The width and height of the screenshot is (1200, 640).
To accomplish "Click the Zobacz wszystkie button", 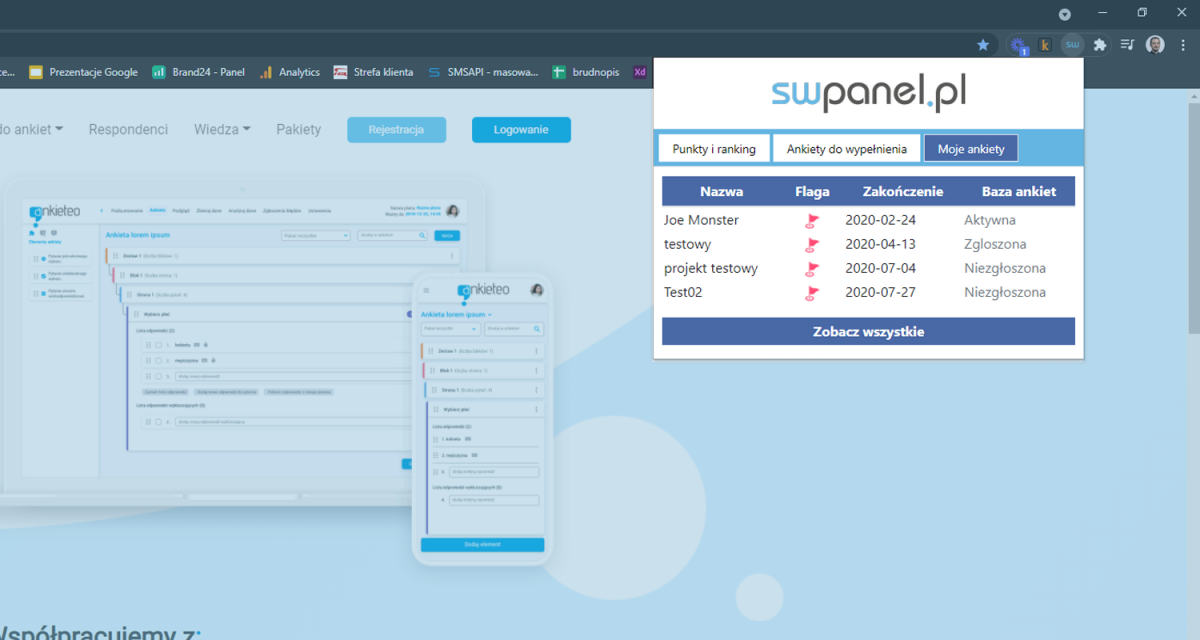I will (x=868, y=332).
